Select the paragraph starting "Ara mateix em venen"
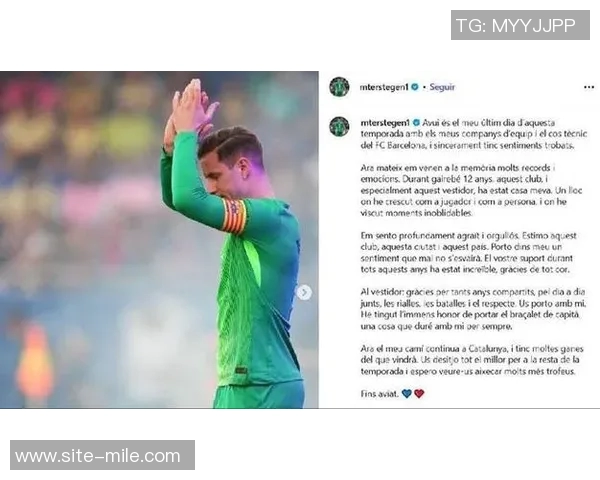 tap(471, 191)
